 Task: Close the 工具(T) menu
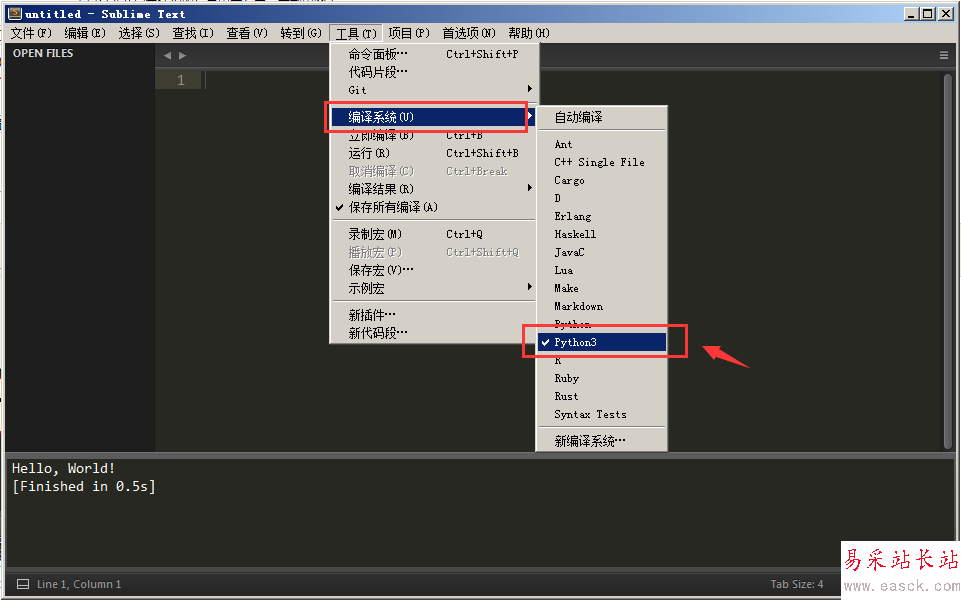356,34
